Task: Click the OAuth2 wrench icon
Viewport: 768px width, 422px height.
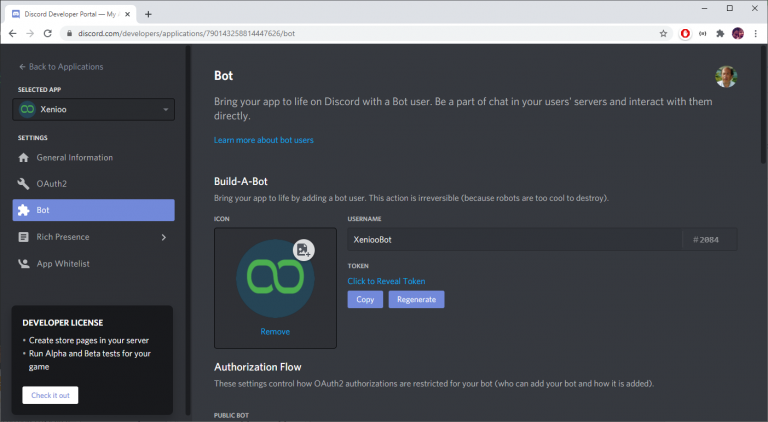Action: coord(24,184)
